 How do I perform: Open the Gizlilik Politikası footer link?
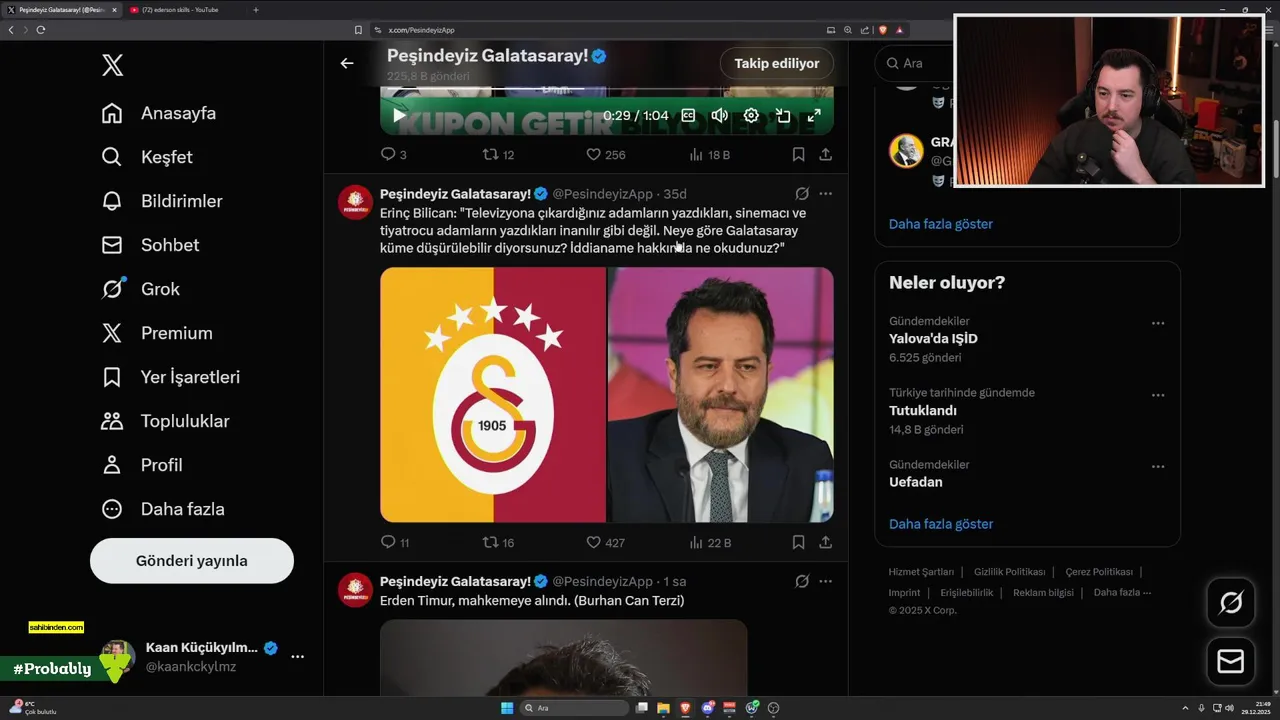click(1009, 572)
